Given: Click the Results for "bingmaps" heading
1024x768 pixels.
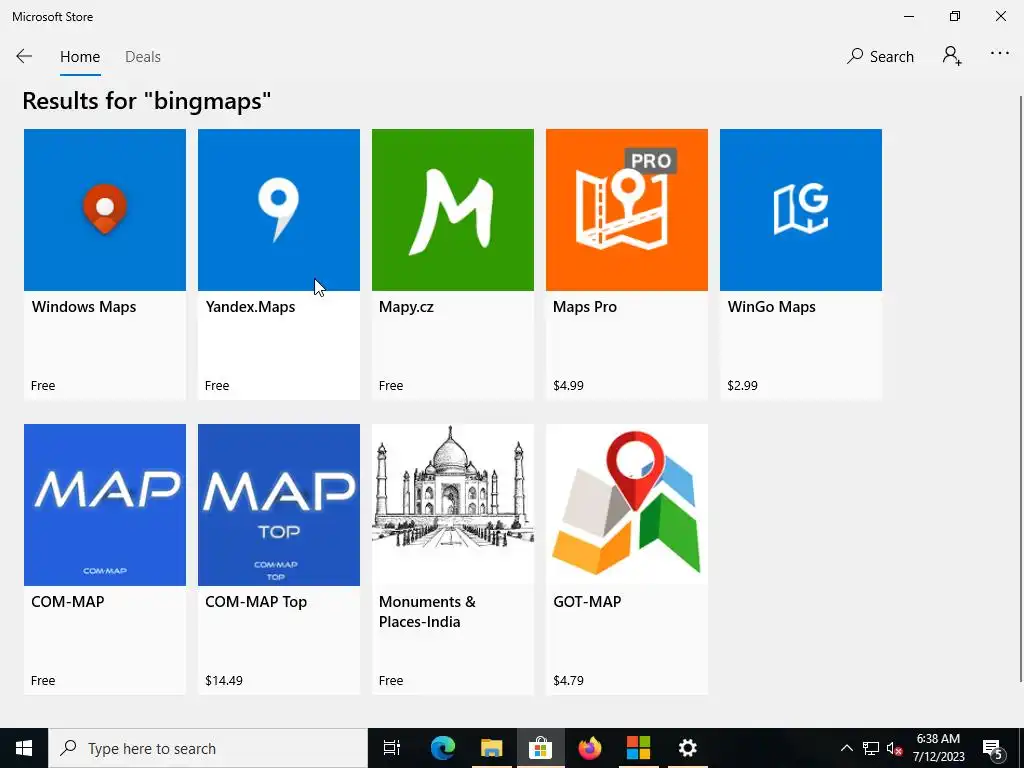Looking at the screenshot, I should [x=146, y=101].
